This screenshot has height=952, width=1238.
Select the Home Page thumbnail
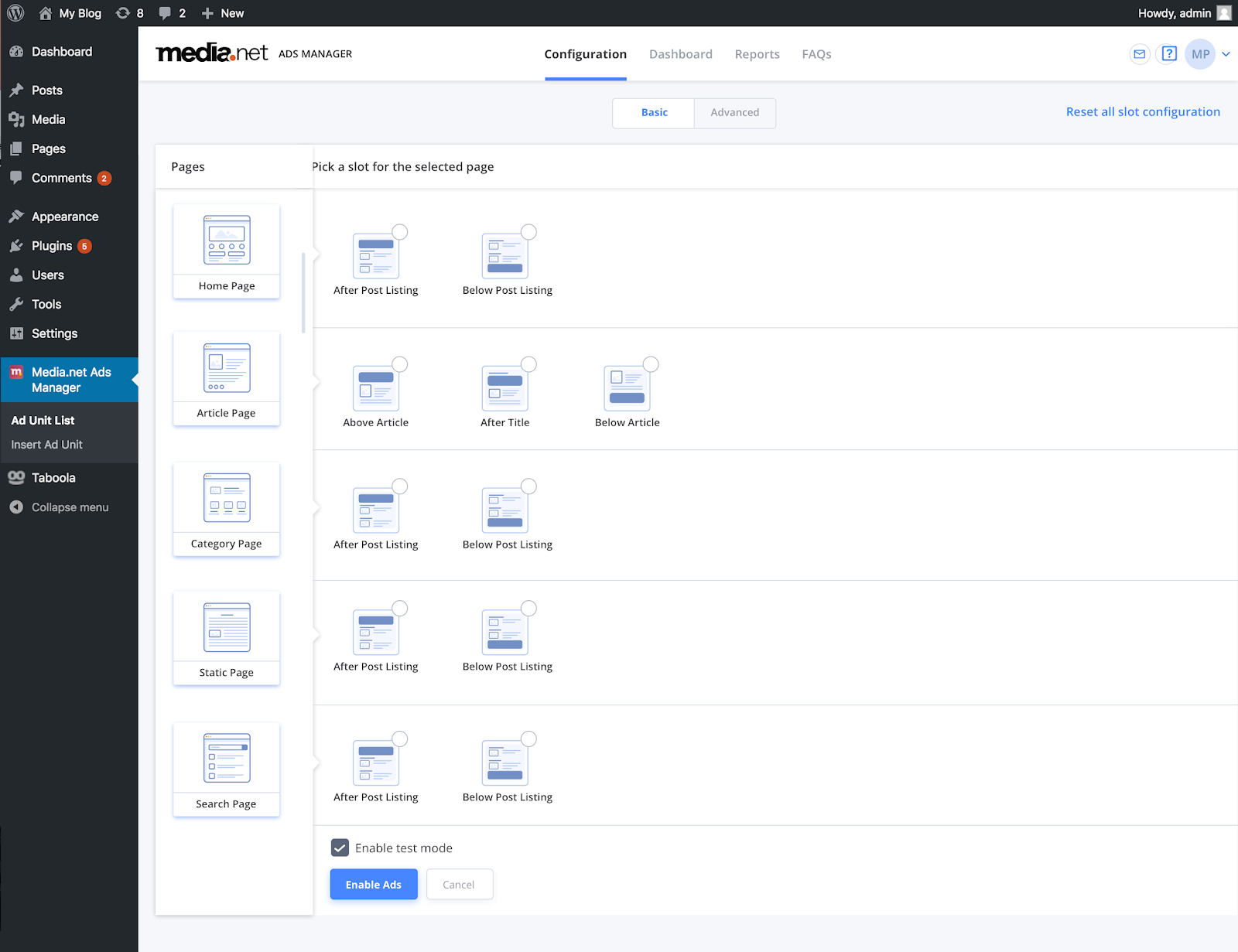tap(227, 251)
